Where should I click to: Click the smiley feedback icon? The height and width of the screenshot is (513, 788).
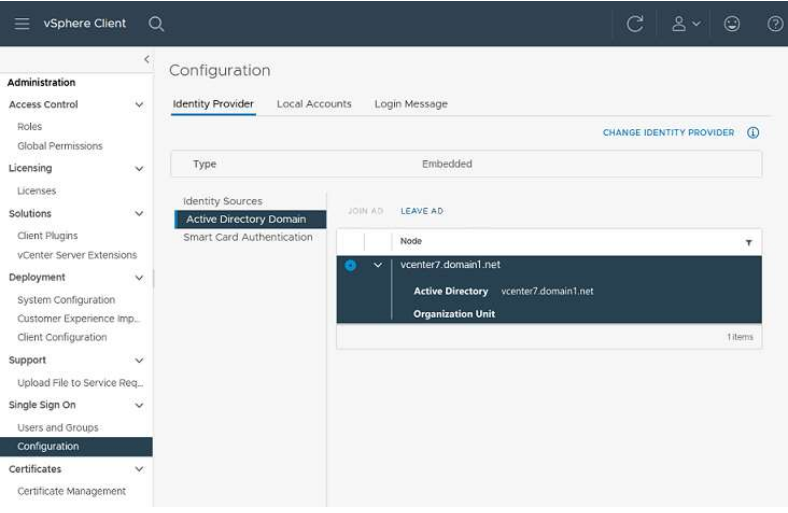point(732,24)
